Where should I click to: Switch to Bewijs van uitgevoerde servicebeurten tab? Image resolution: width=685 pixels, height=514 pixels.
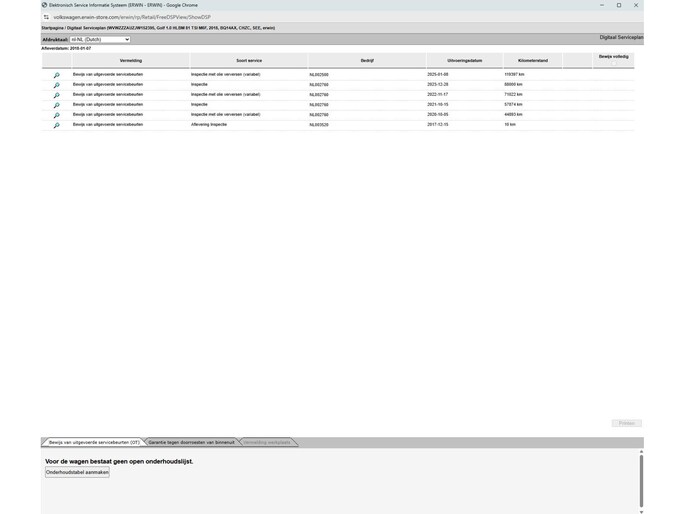(93, 442)
